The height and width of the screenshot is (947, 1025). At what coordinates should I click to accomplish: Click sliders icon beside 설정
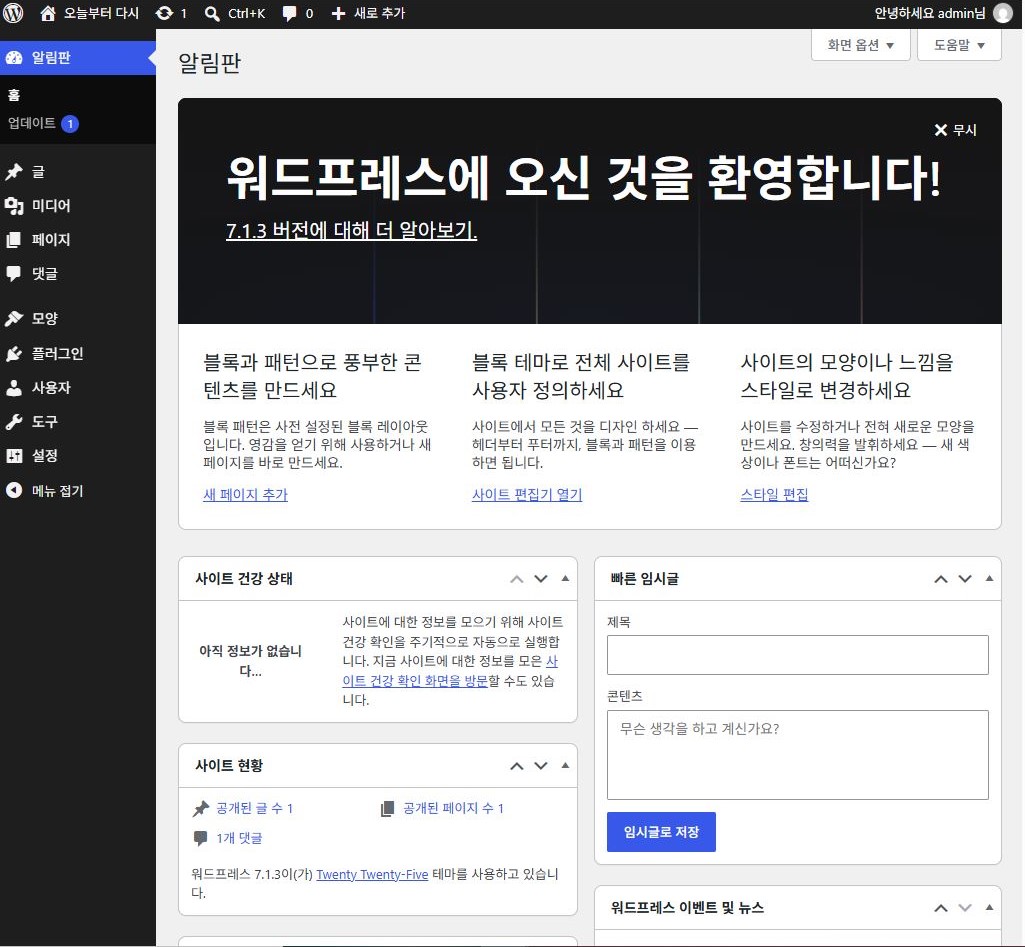(x=14, y=456)
